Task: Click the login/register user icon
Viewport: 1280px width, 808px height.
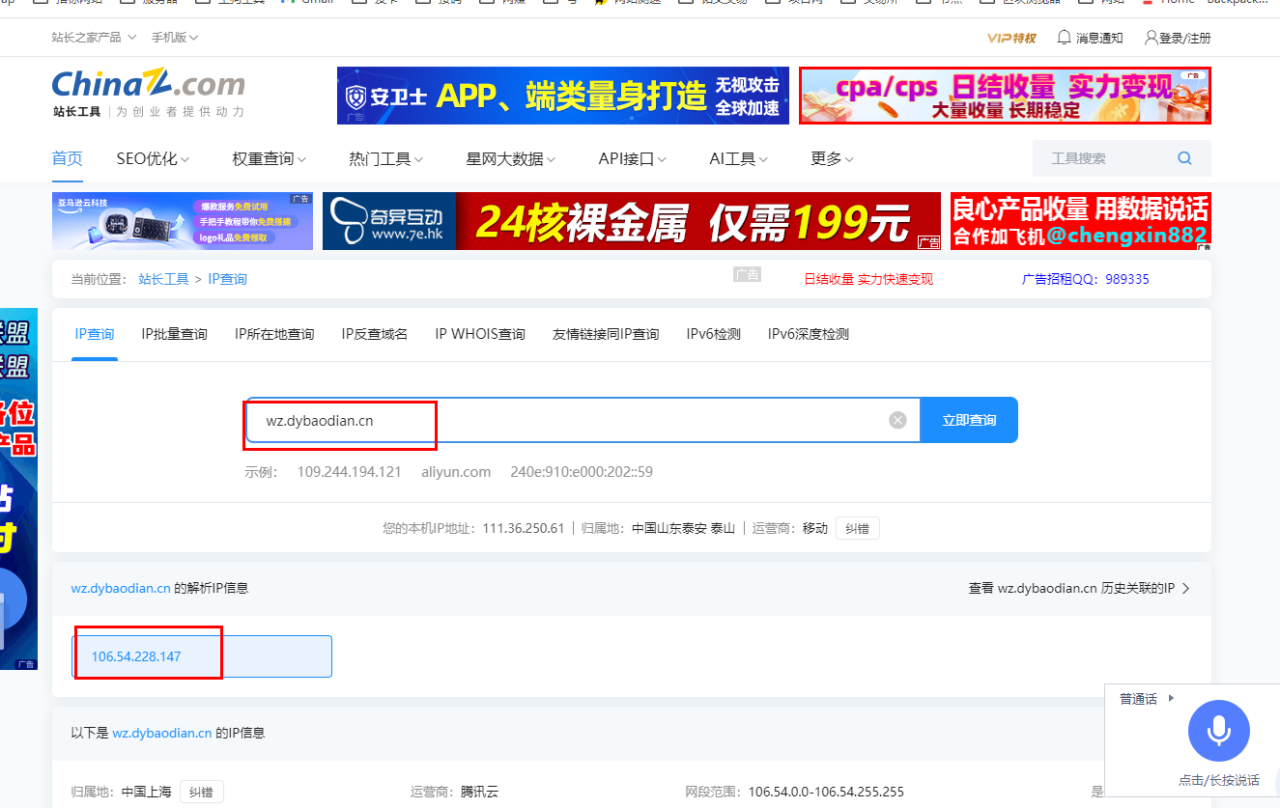Action: (1151, 38)
